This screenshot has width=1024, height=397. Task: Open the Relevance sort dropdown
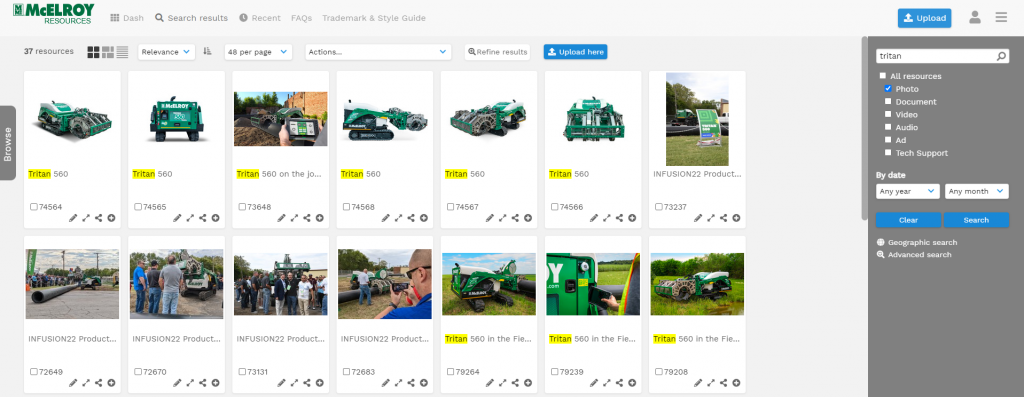(167, 52)
